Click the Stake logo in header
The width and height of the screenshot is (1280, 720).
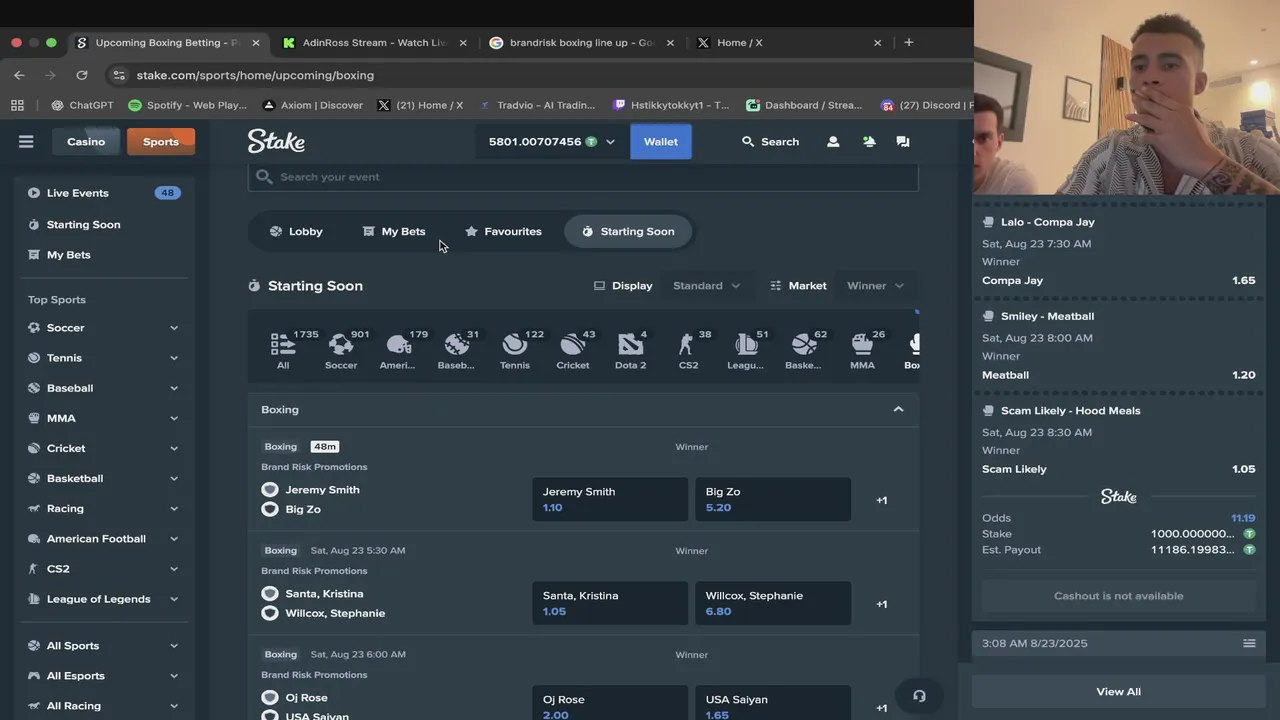[x=276, y=142]
